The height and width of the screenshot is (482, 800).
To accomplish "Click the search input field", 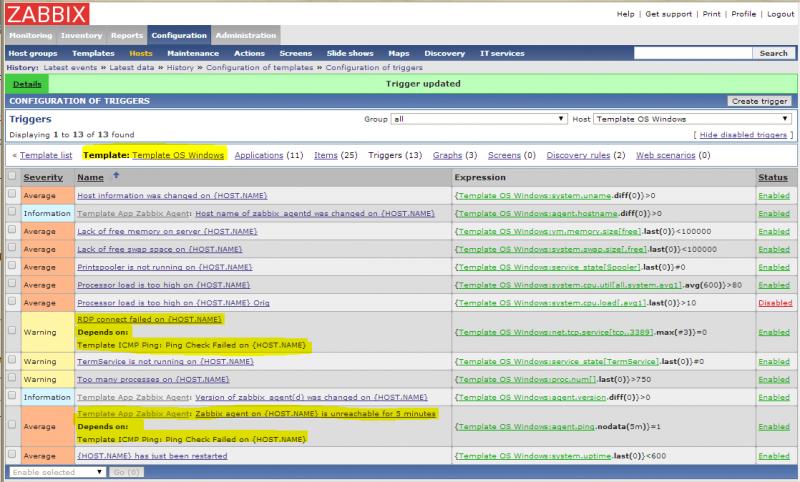I will (x=693, y=53).
